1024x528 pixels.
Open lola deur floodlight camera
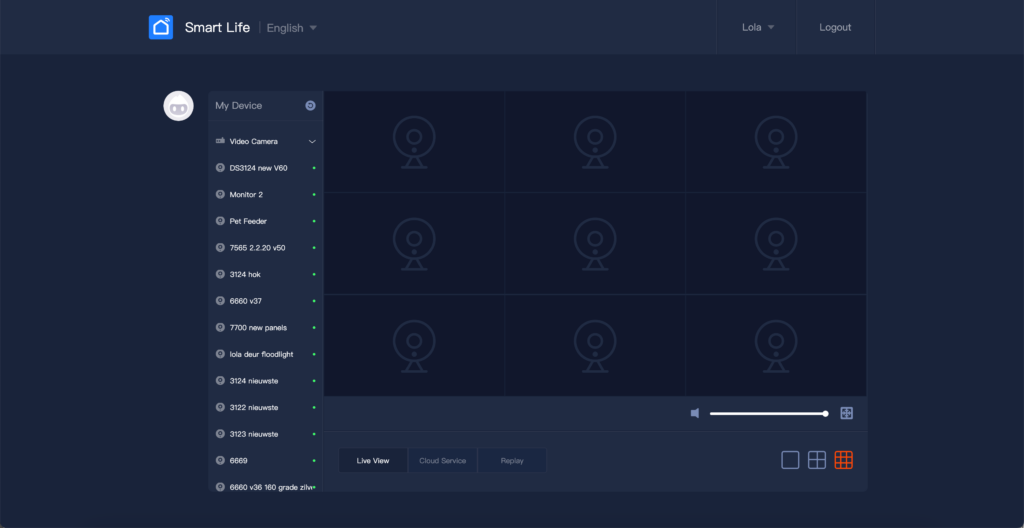265,354
